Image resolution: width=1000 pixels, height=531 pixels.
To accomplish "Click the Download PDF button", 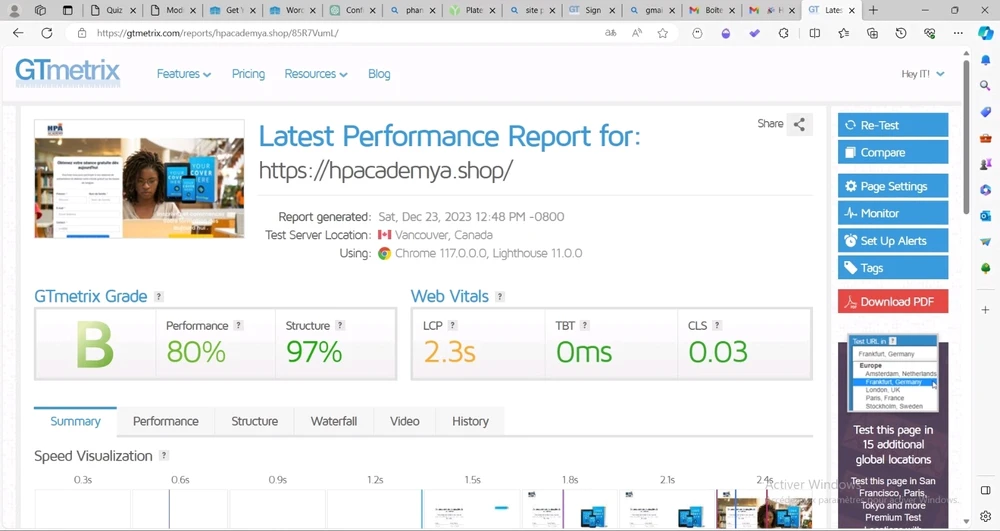I will 892,301.
